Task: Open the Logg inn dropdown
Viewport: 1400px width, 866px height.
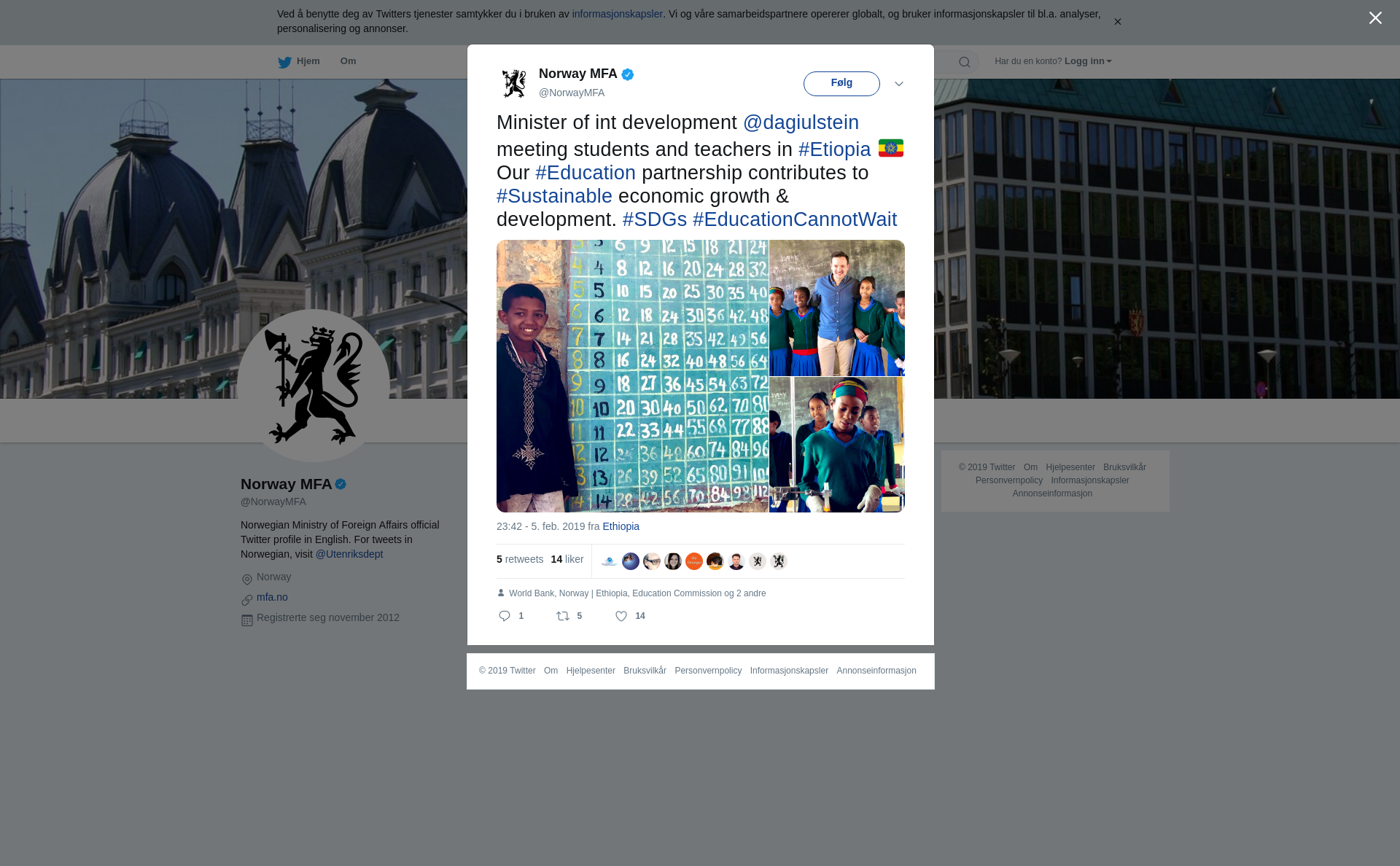Action: click(x=1088, y=61)
